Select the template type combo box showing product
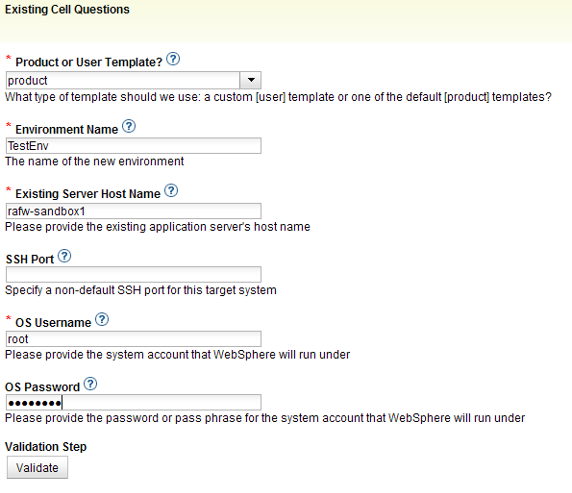 pos(134,80)
